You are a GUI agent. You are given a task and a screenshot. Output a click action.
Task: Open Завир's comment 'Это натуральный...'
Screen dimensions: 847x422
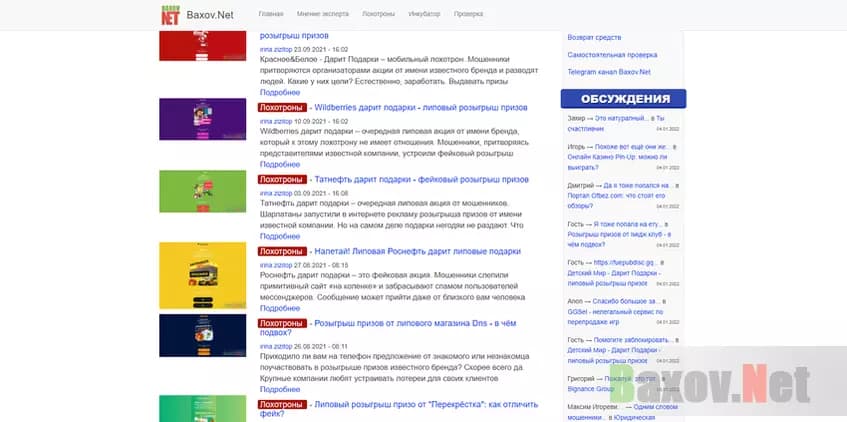click(621, 118)
